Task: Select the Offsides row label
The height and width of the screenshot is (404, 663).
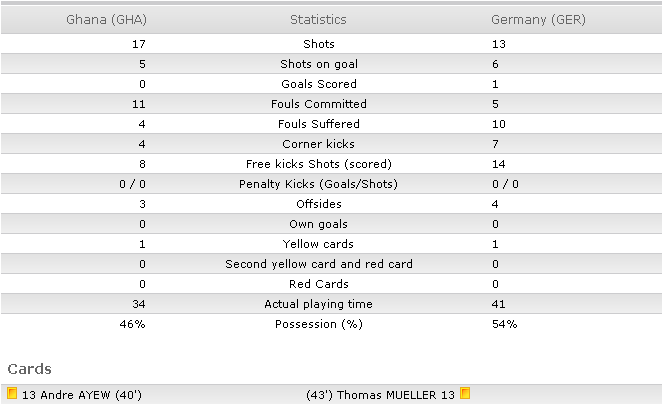Action: (319, 204)
